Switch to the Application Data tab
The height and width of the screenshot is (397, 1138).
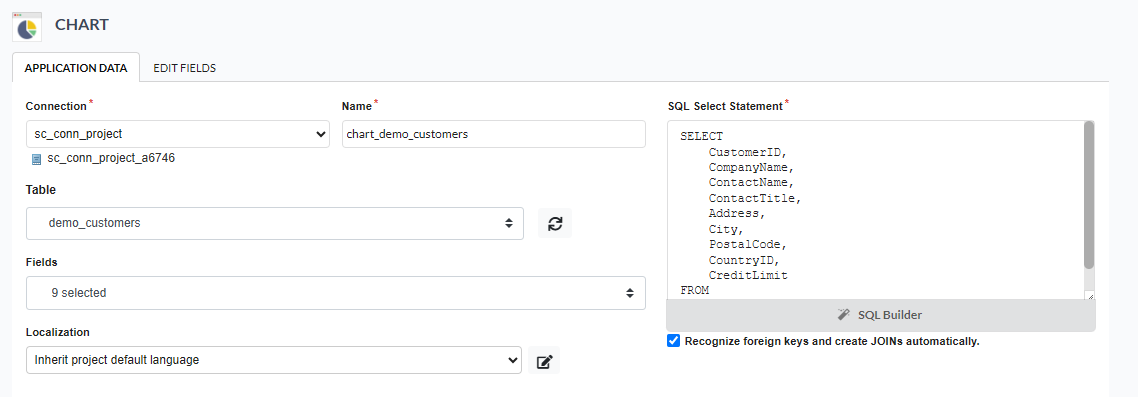click(76, 68)
